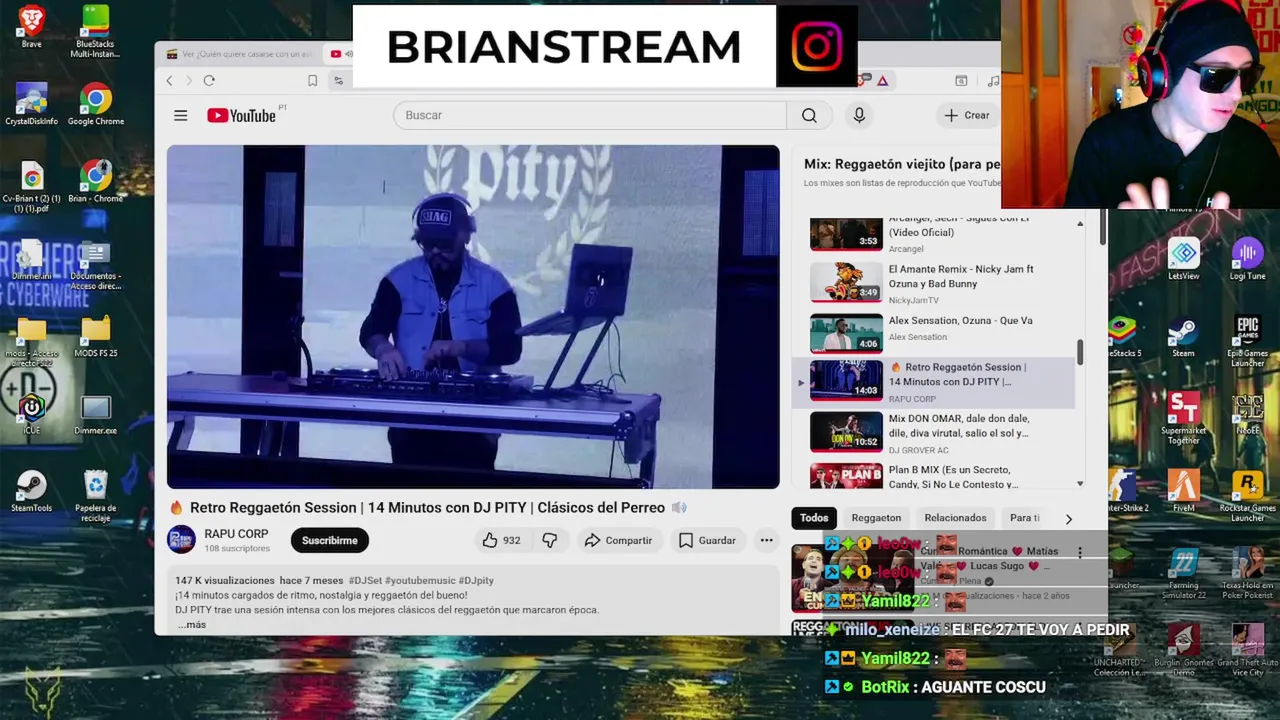Viewport: 1280px width, 720px height.
Task: Open the iCUE desktop icon
Action: [31, 412]
